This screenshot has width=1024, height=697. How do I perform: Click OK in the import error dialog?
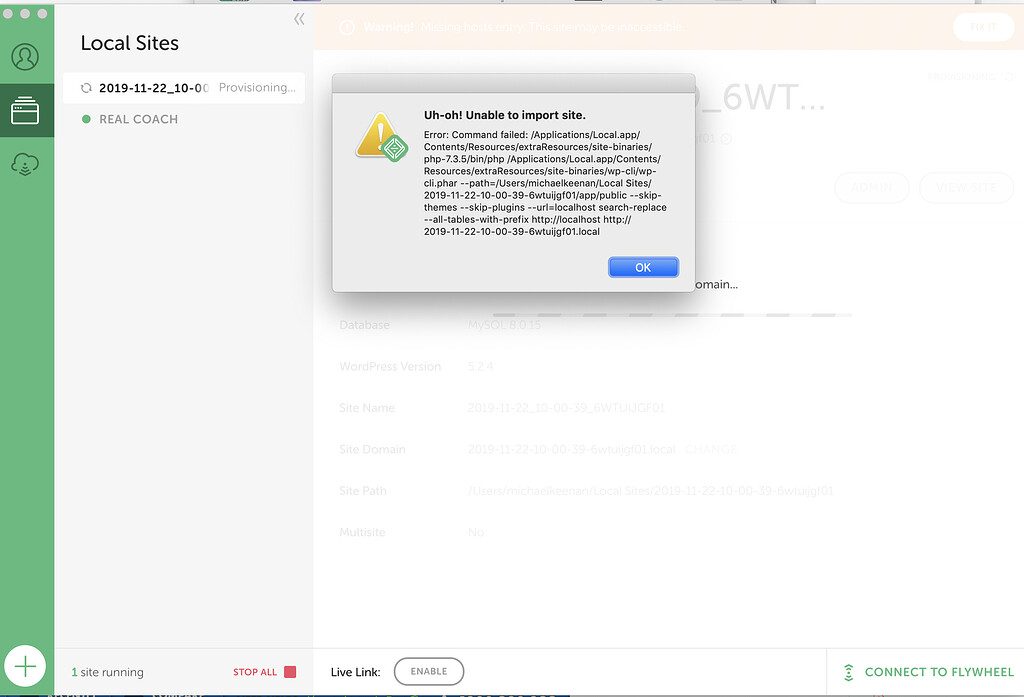point(643,267)
